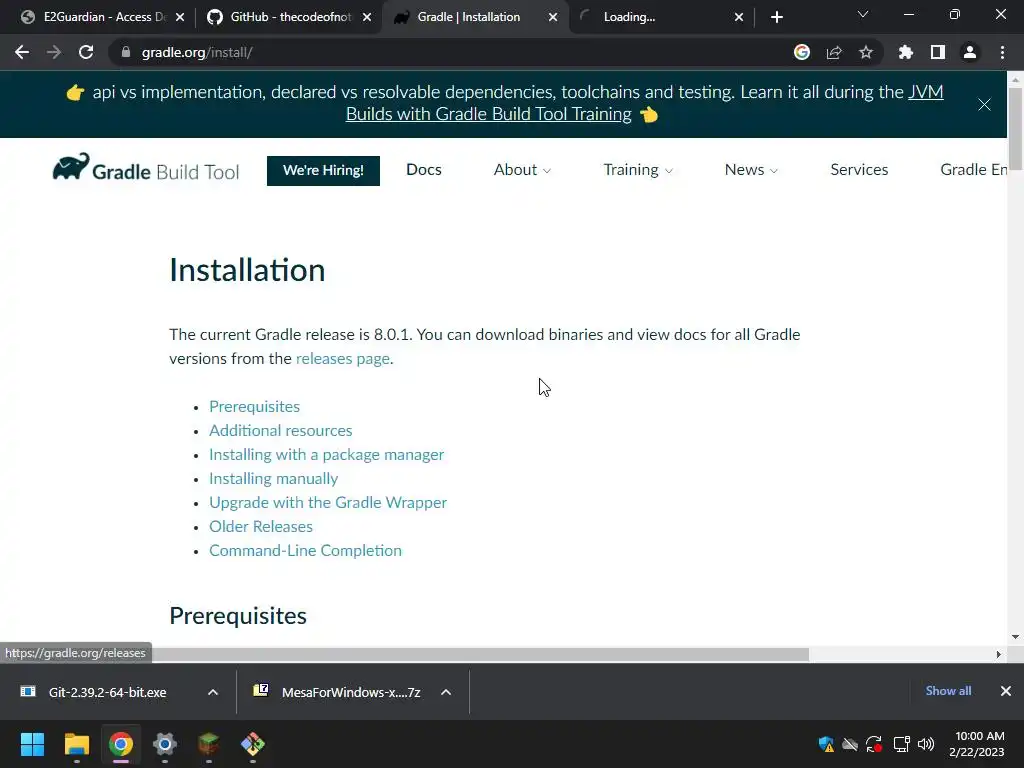This screenshot has height=768, width=1024.
Task: Open the clock and date panel
Action: tap(979, 744)
